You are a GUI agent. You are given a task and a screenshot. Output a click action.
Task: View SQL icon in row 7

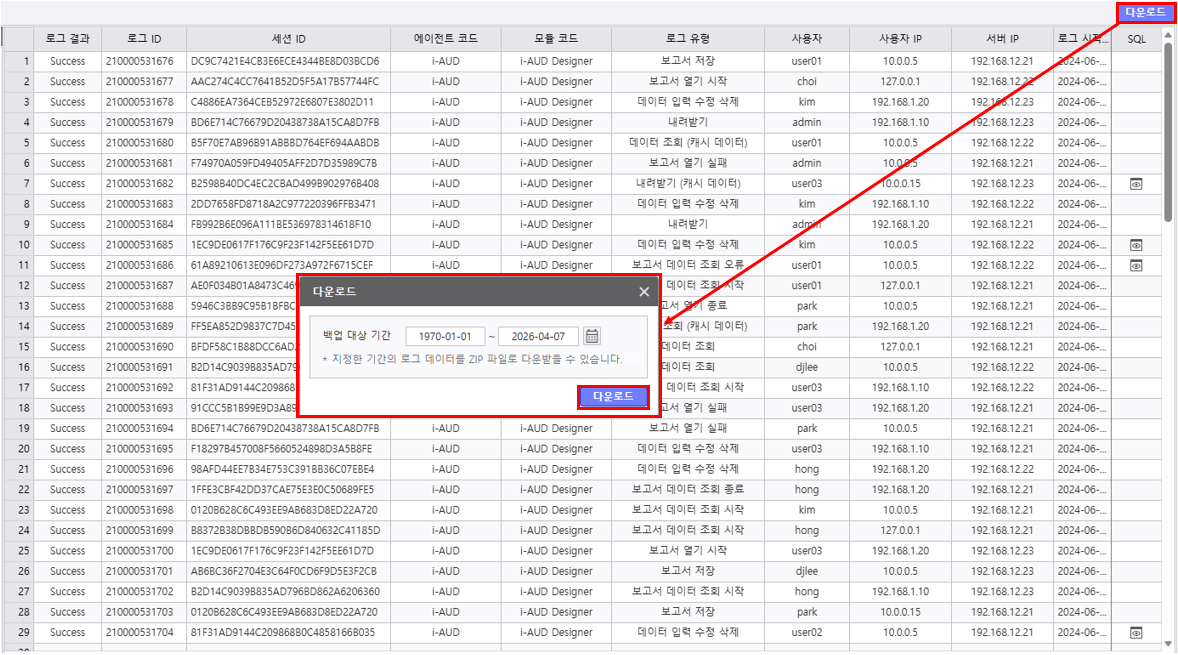(1136, 184)
